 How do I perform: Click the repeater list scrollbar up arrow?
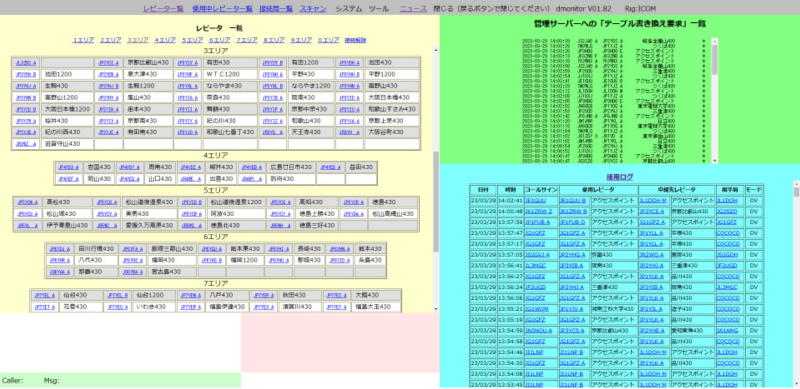(436, 51)
